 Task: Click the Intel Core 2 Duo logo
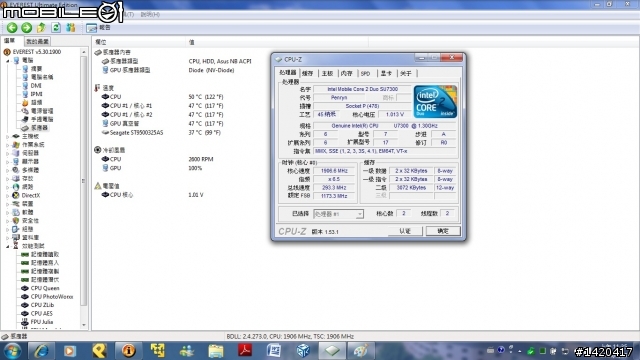point(435,102)
